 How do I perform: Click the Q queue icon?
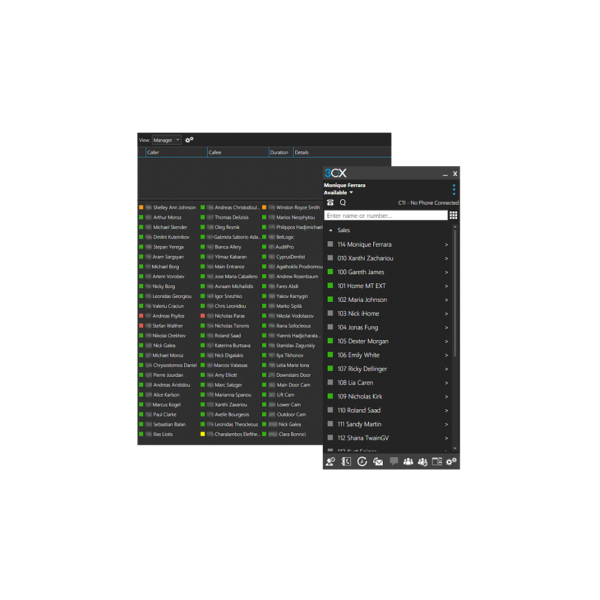tap(343, 202)
